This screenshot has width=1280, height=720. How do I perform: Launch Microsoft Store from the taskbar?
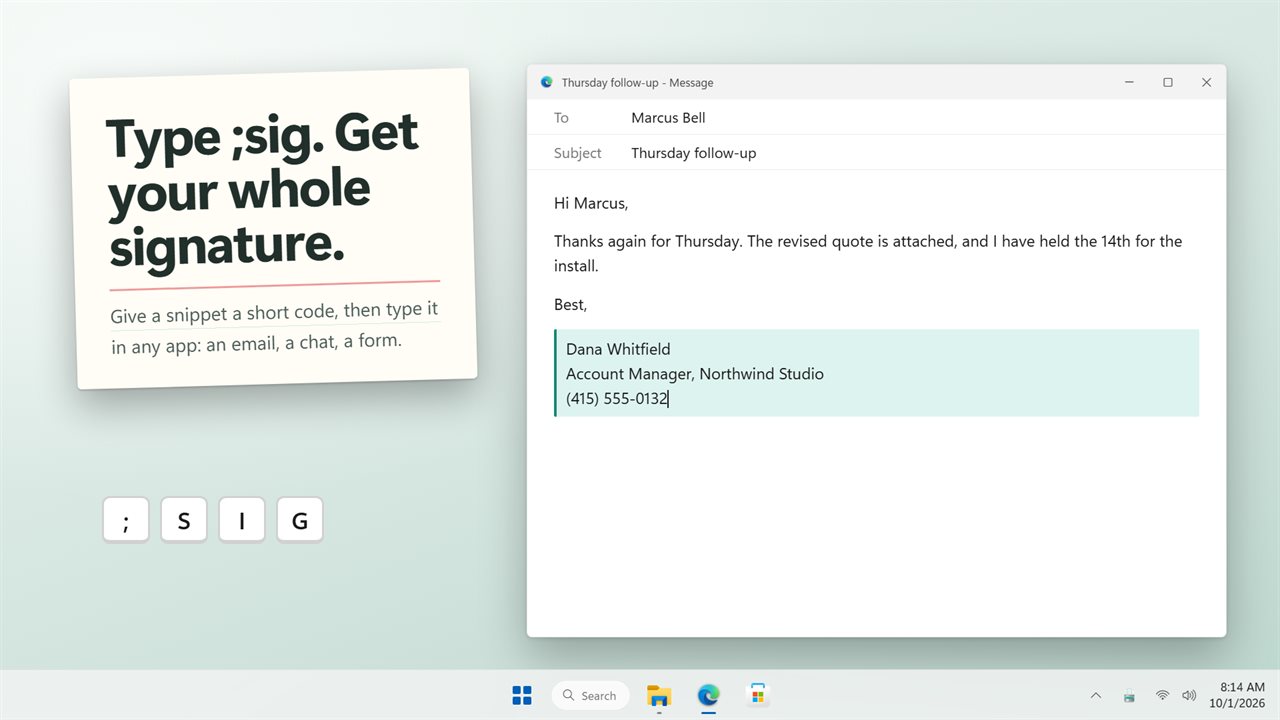(758, 695)
